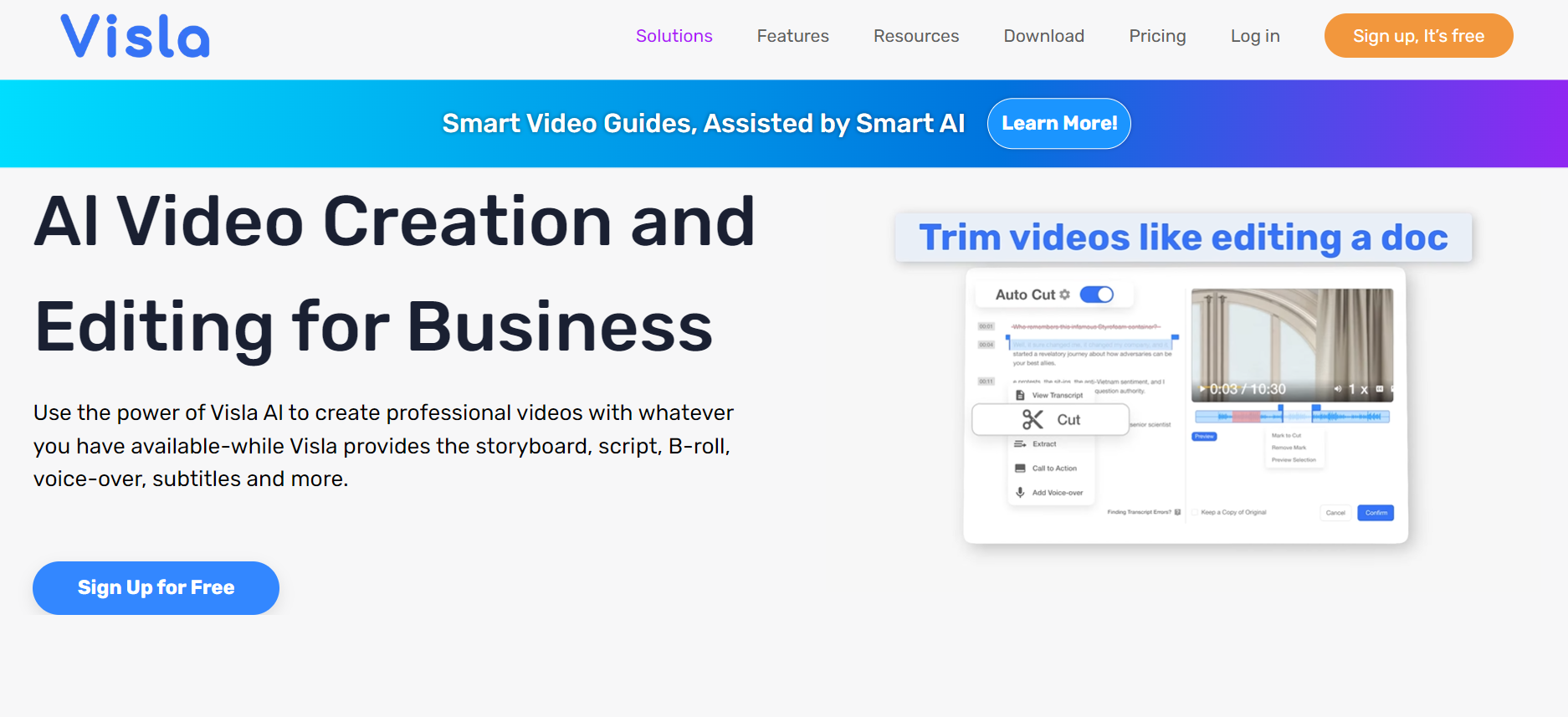Click the video volume speaker icon

(1337, 389)
